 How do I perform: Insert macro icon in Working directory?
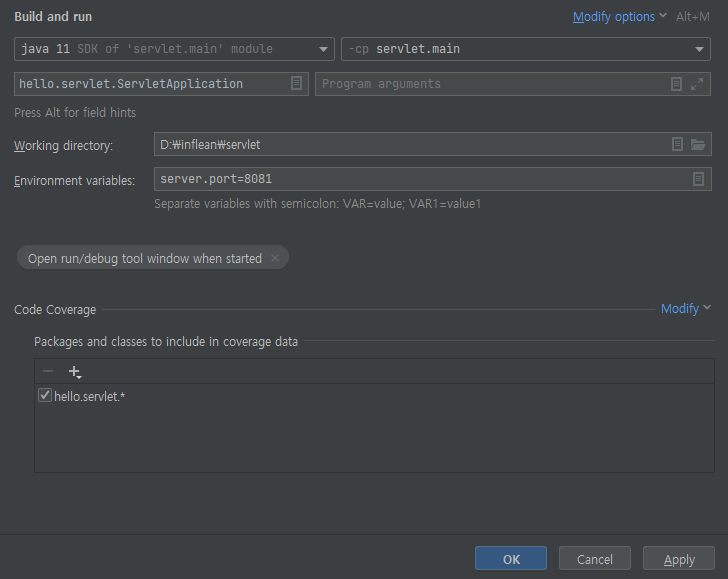[x=677, y=144]
